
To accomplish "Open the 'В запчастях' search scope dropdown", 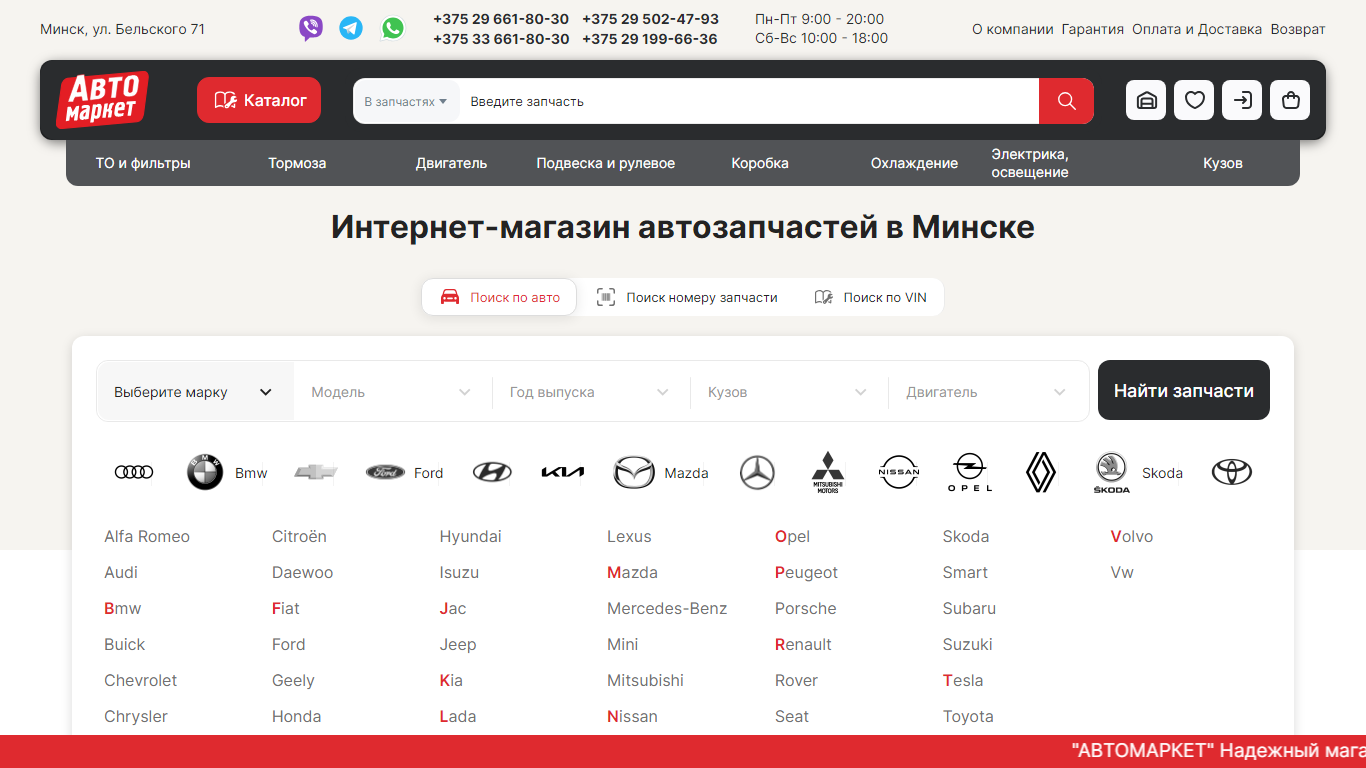I will point(406,101).
